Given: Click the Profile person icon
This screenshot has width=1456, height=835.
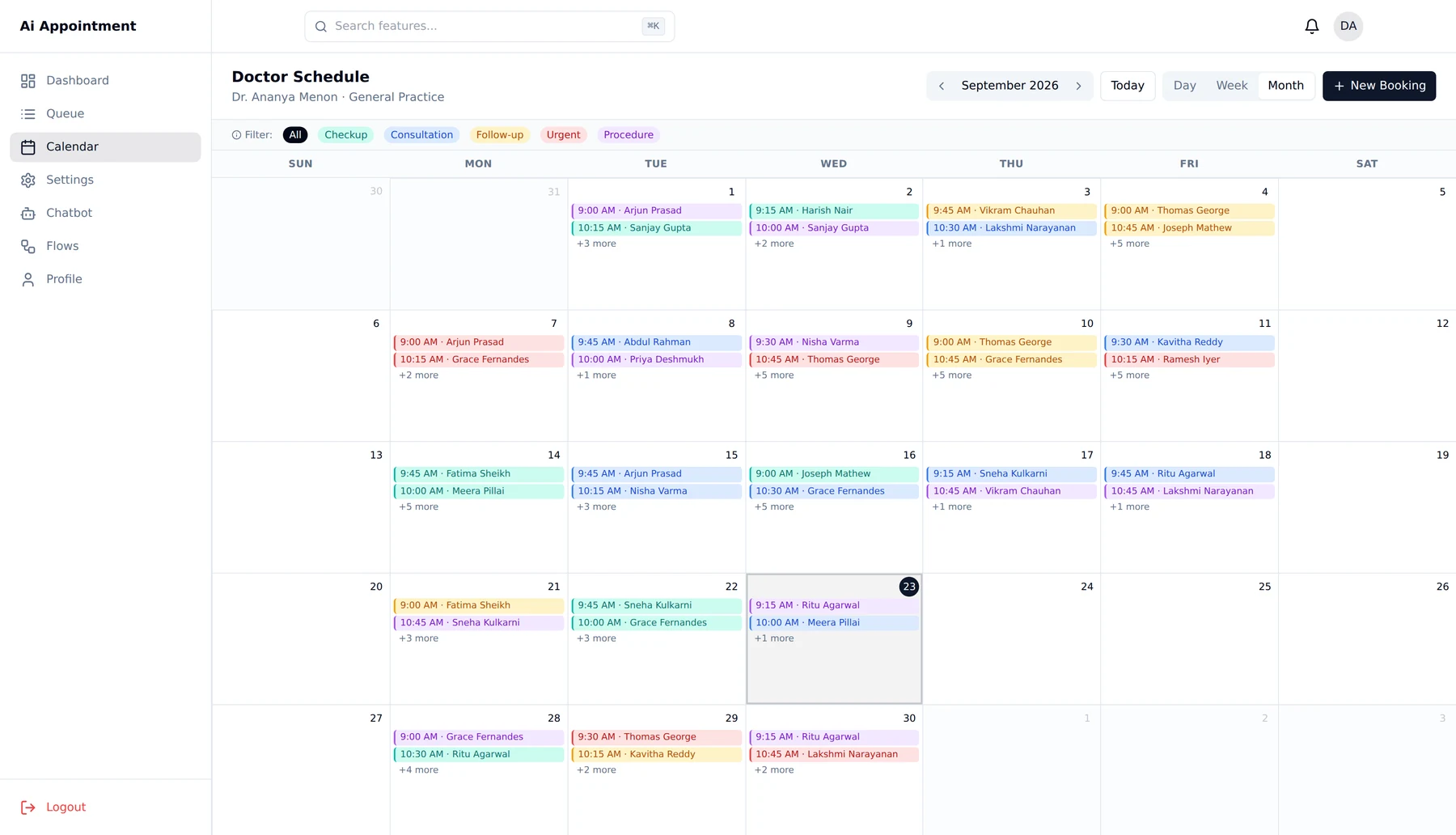Looking at the screenshot, I should pos(28,280).
